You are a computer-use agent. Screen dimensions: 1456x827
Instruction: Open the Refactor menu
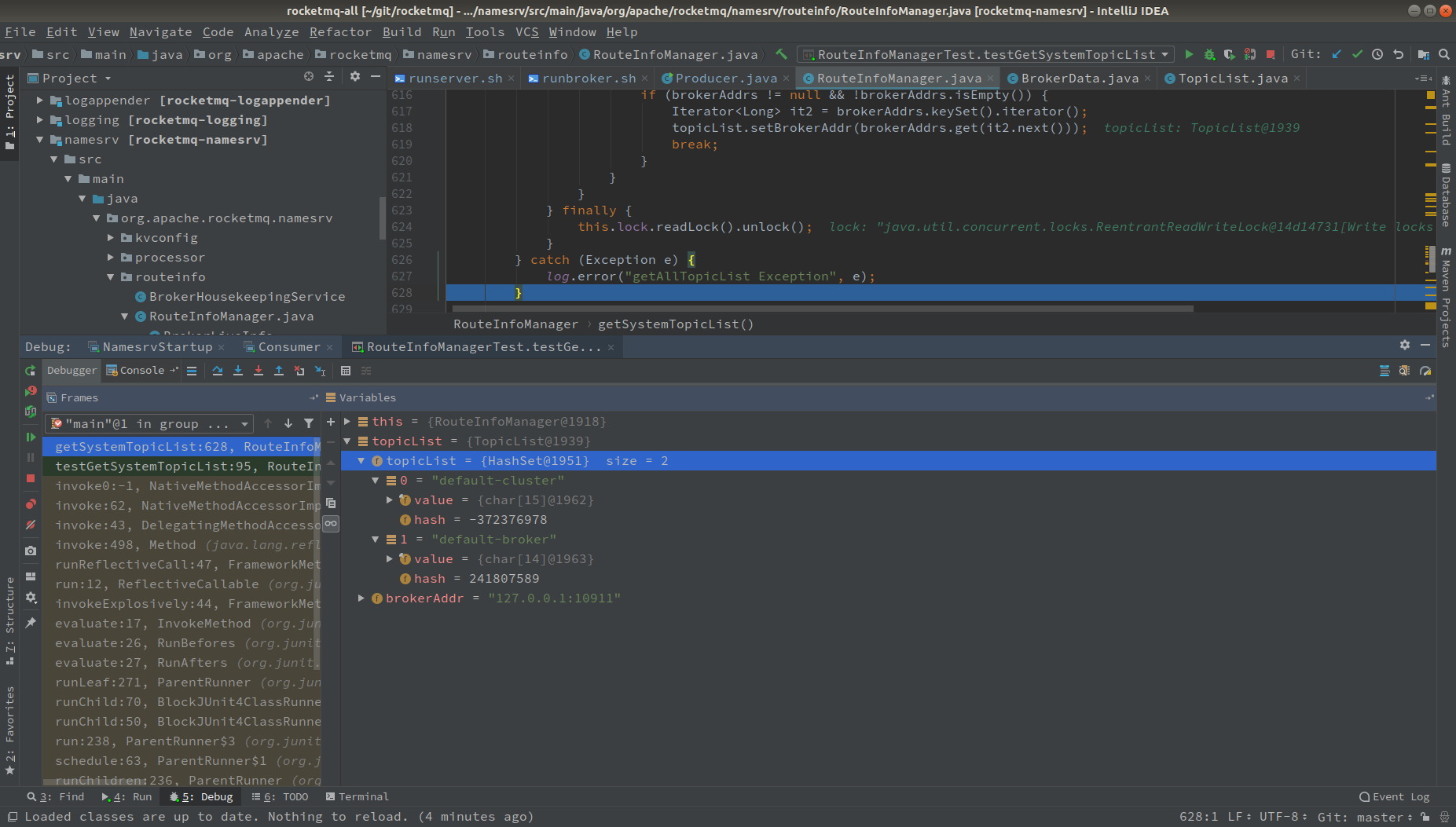[x=339, y=31]
